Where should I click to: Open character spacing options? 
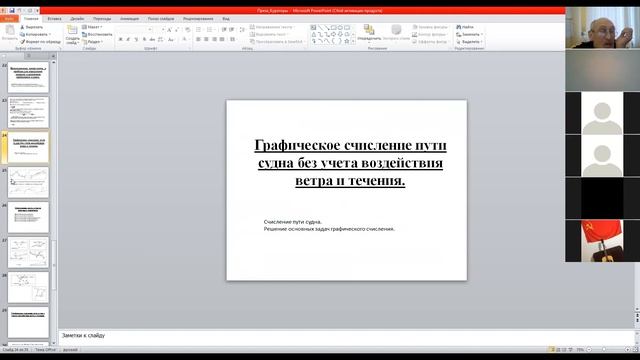point(160,40)
